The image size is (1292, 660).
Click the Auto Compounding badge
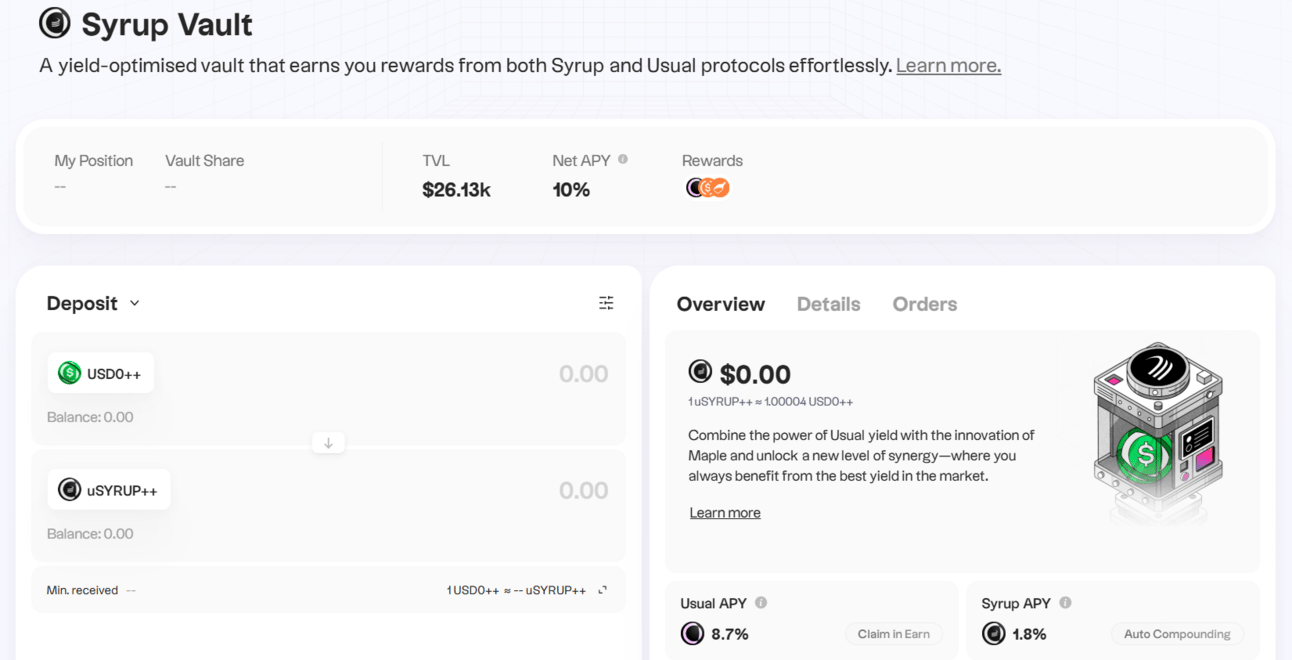tap(1177, 634)
